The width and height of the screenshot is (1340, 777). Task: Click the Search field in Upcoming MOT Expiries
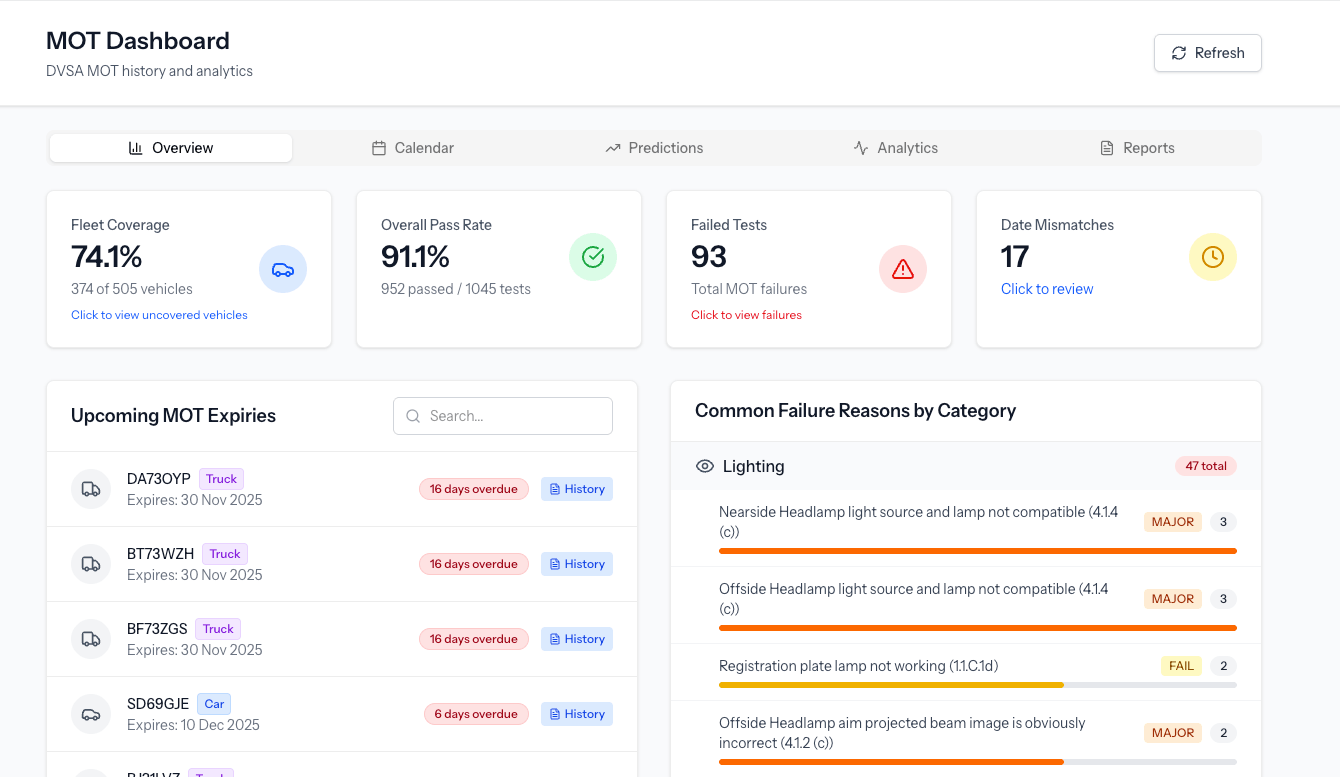click(510, 416)
